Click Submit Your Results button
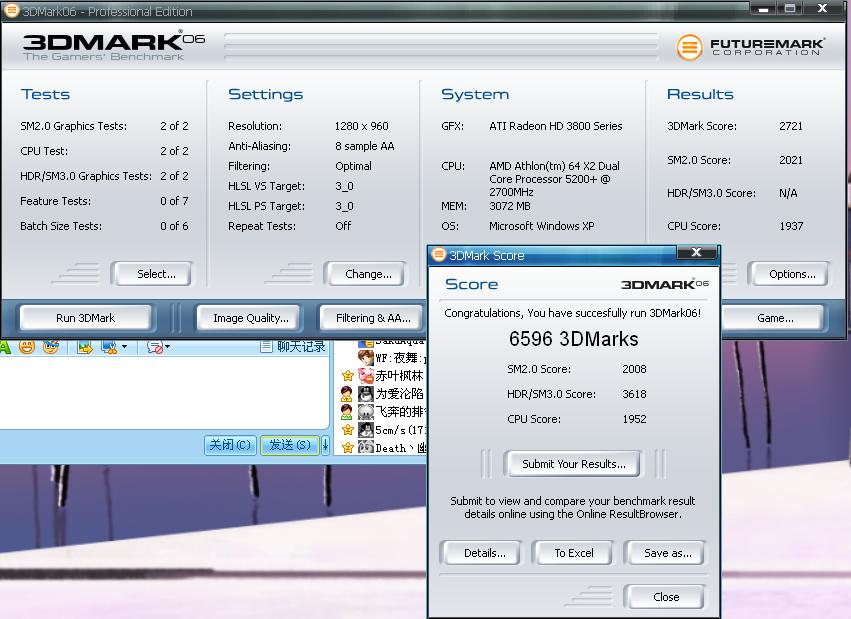 point(574,464)
